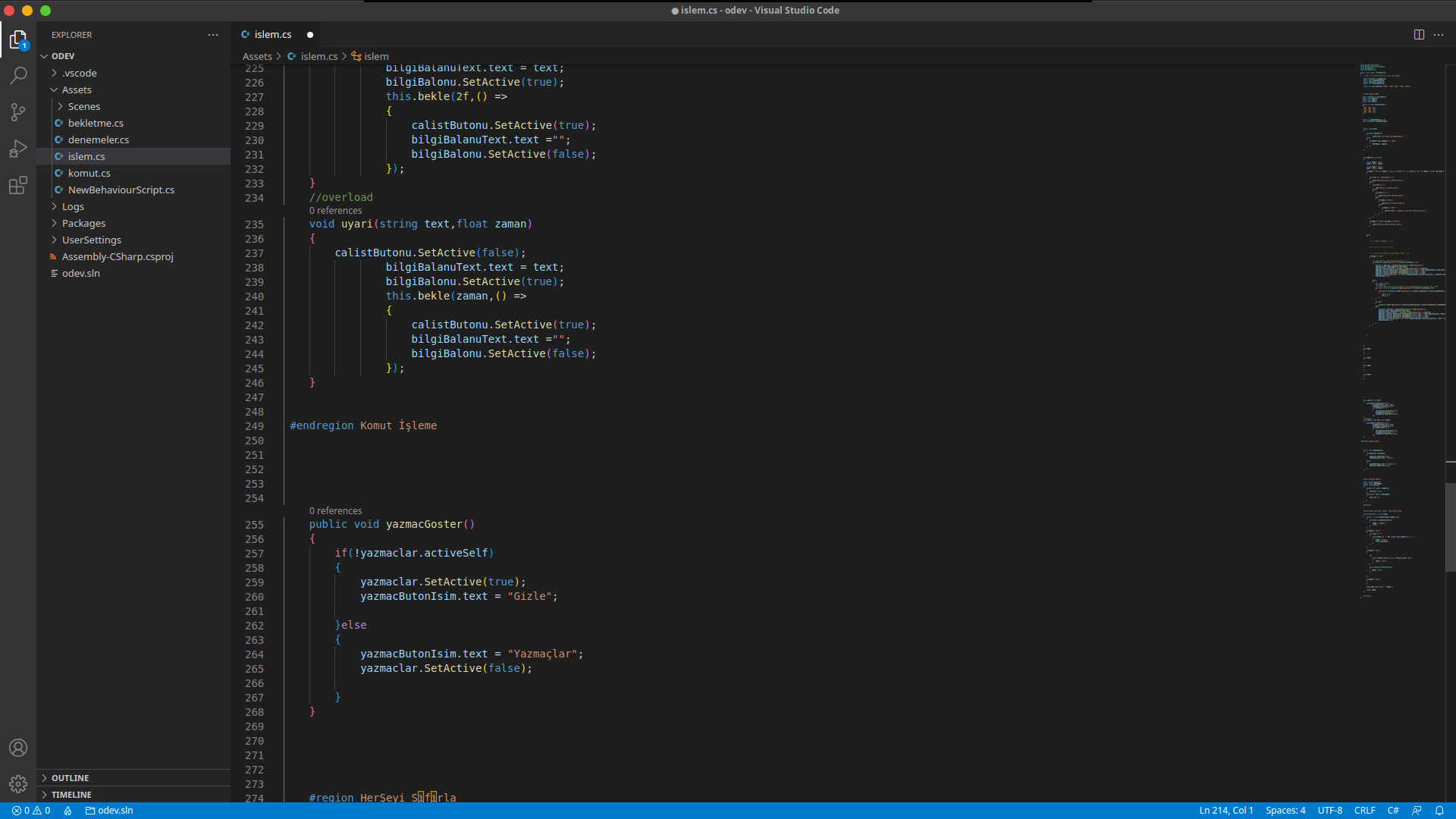This screenshot has width=1456, height=819.
Task: Click the CRLF end-of-line selector
Action: tap(1364, 811)
